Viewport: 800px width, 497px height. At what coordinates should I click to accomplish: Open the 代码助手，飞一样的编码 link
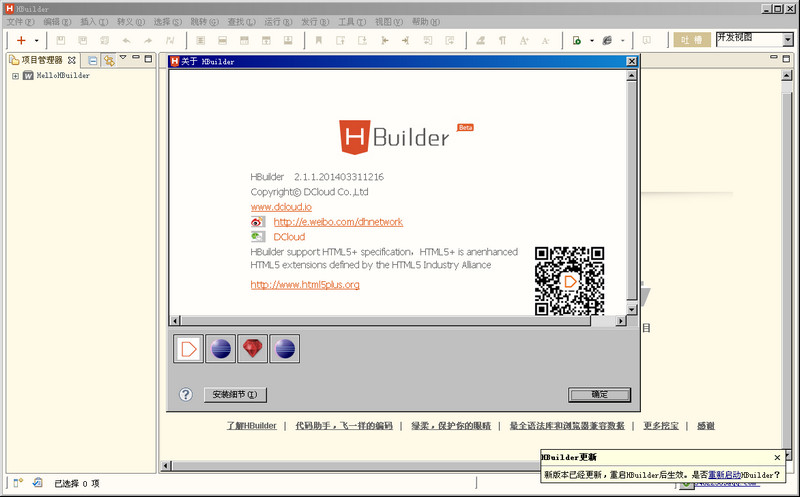tap(344, 426)
